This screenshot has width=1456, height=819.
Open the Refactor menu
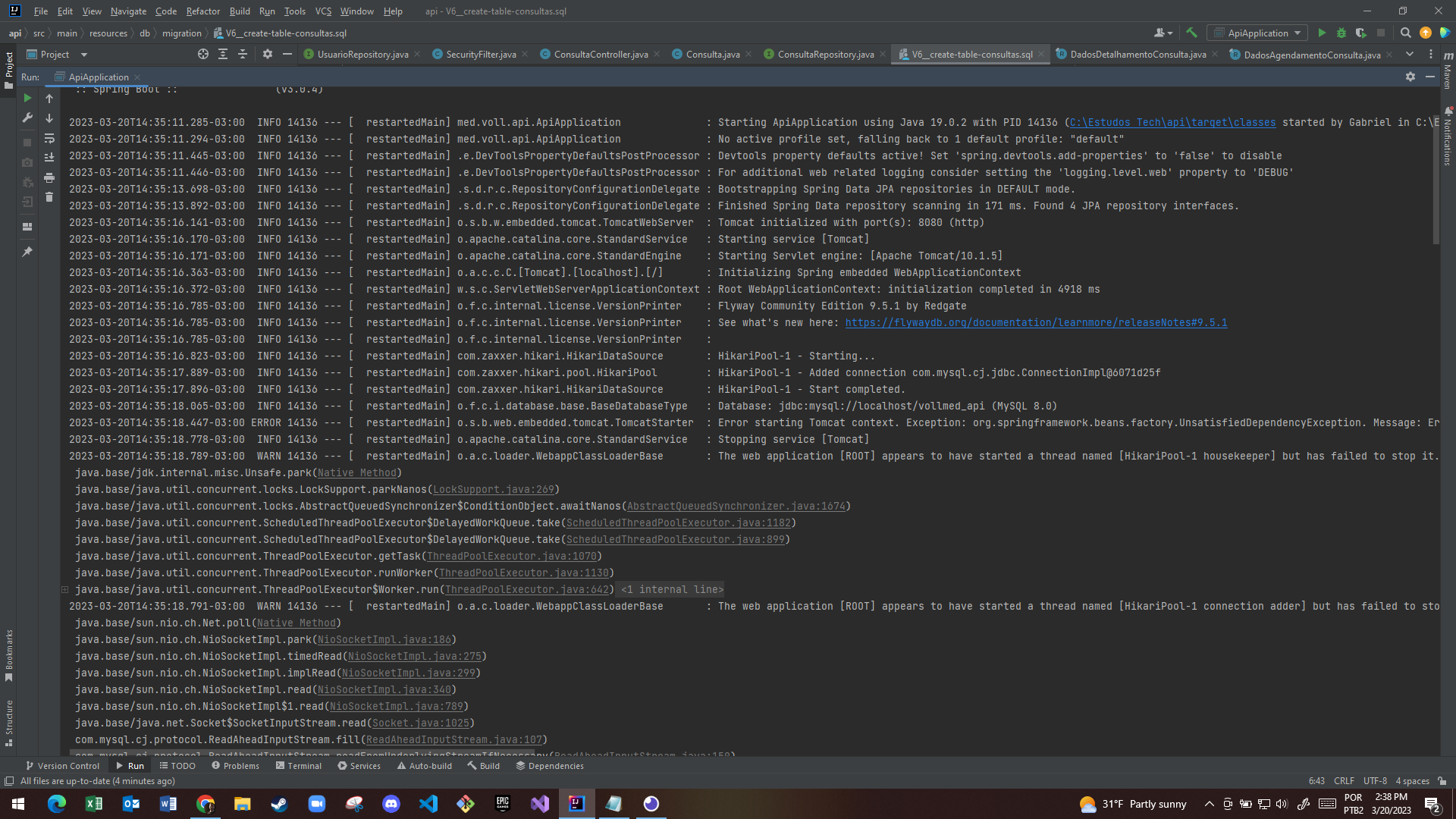(x=203, y=11)
